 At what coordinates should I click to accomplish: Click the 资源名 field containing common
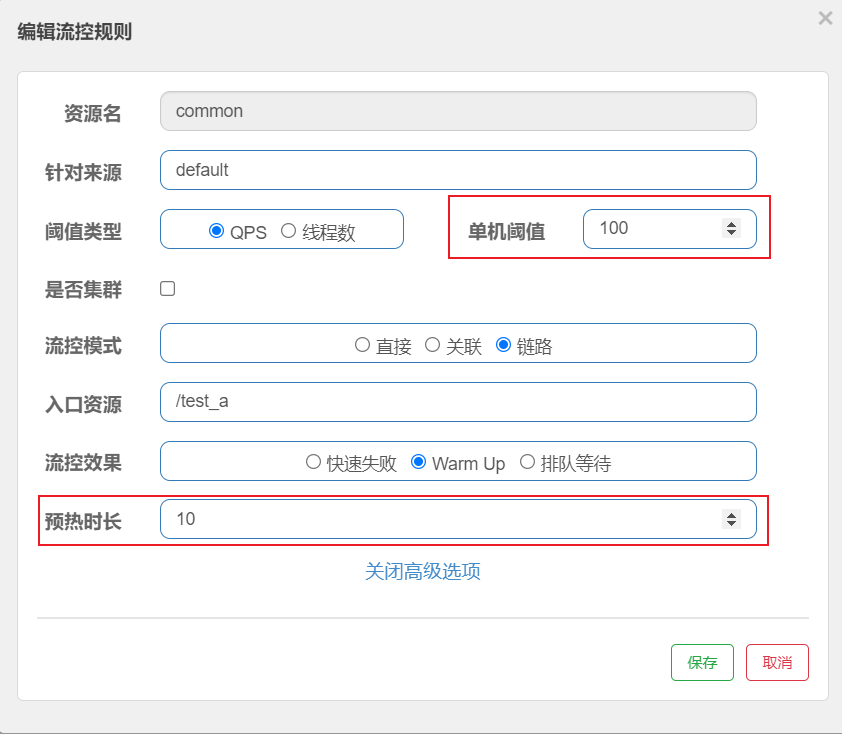458,111
